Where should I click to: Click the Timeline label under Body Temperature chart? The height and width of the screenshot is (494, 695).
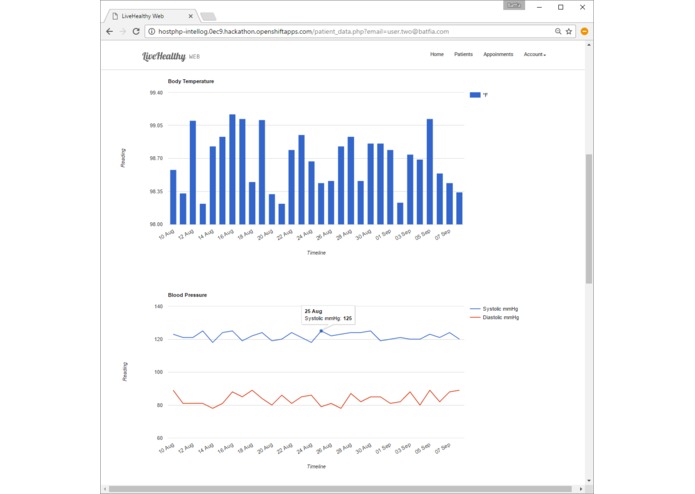(x=316, y=253)
